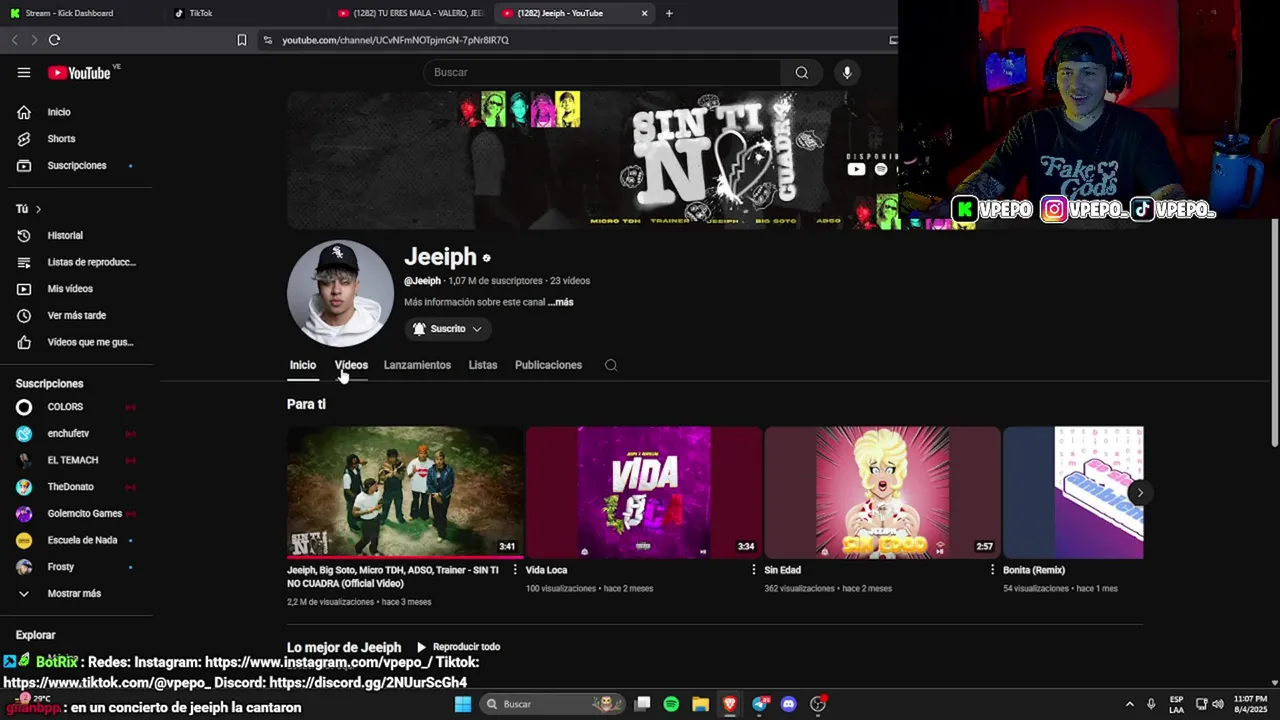Open the Windows Start menu
1280x720 pixels.
463,704
